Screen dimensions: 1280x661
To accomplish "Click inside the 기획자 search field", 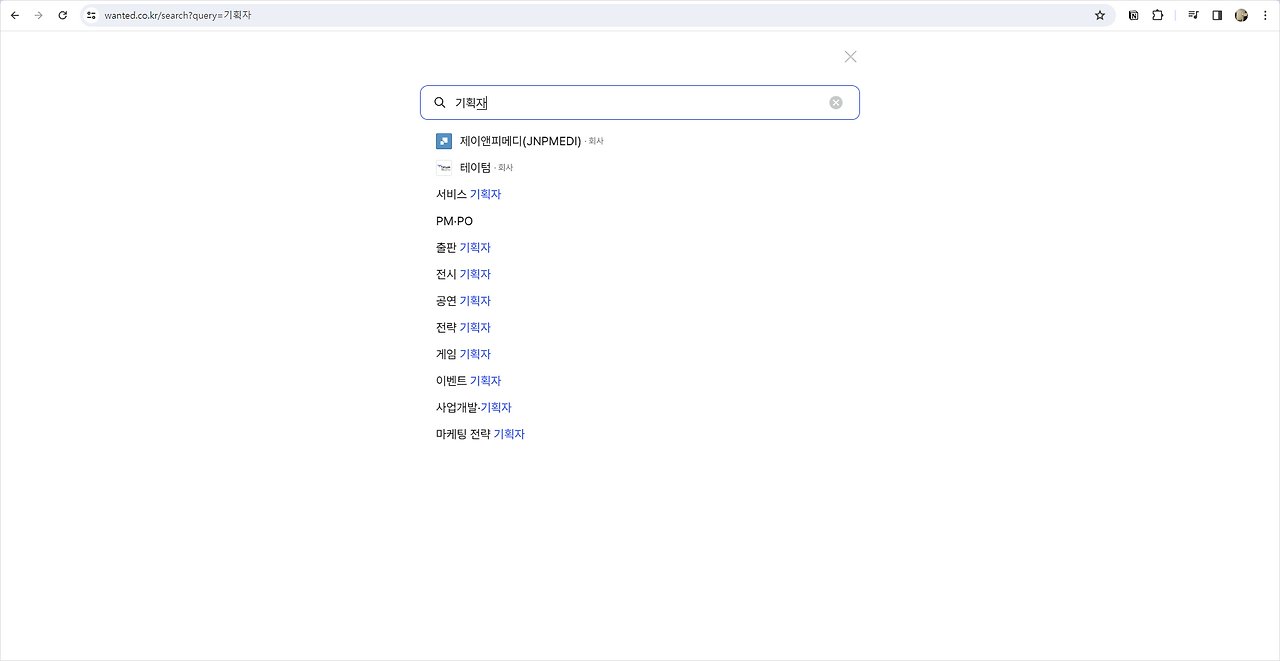I will 640,102.
